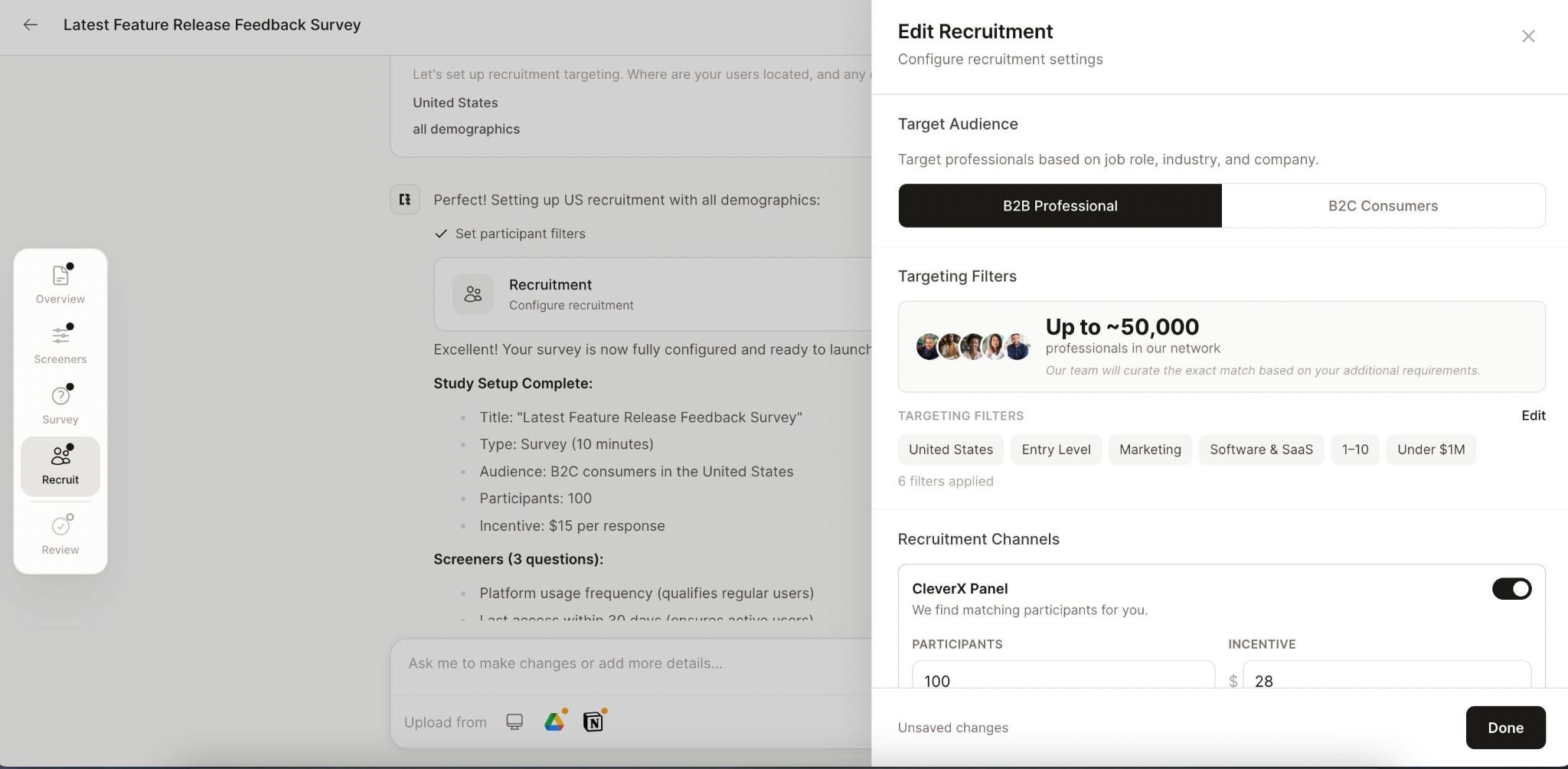The image size is (1568, 769).
Task: Open the Survey section in sidebar
Action: (60, 405)
